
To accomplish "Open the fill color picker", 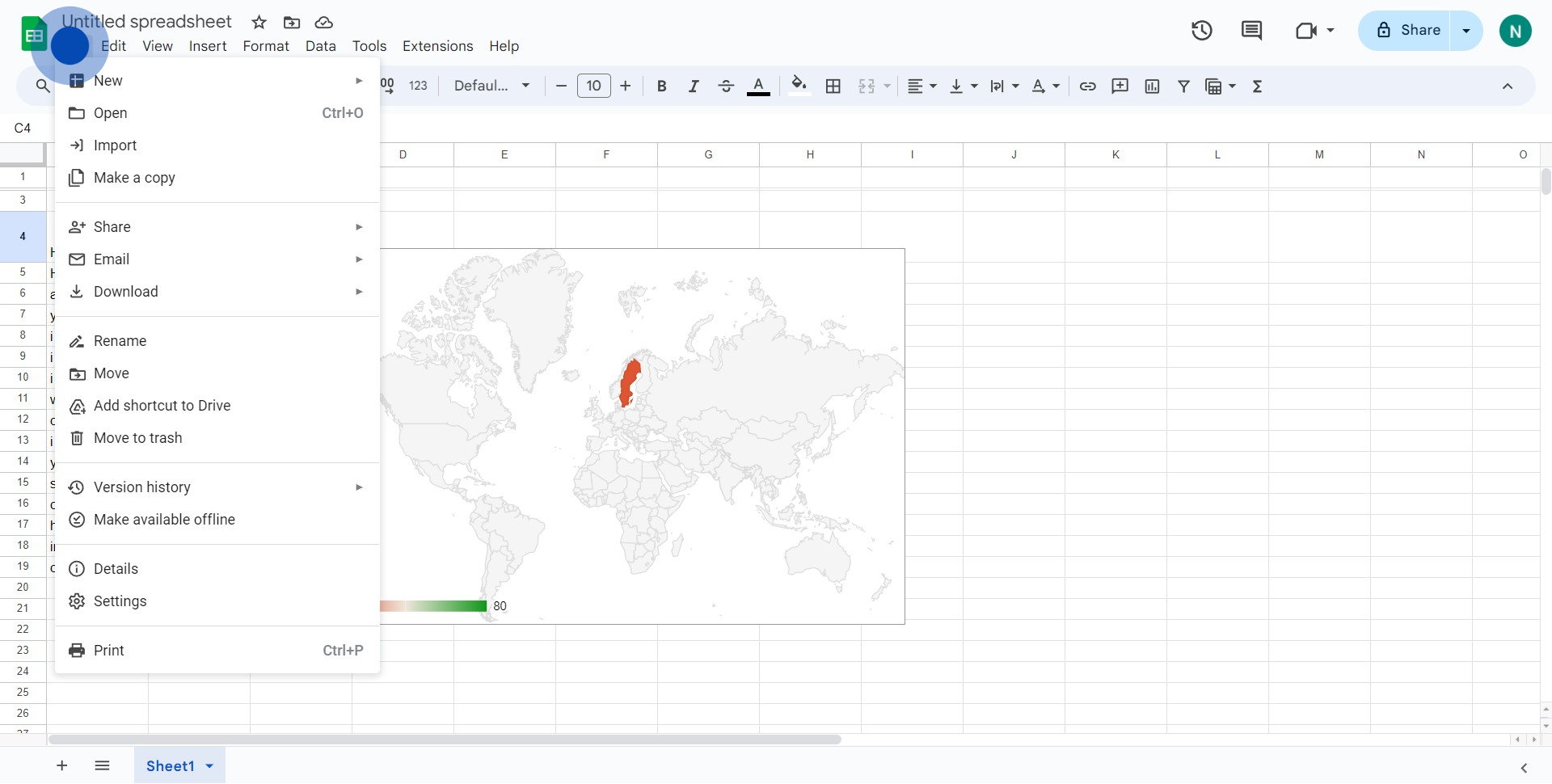I will pos(799,86).
